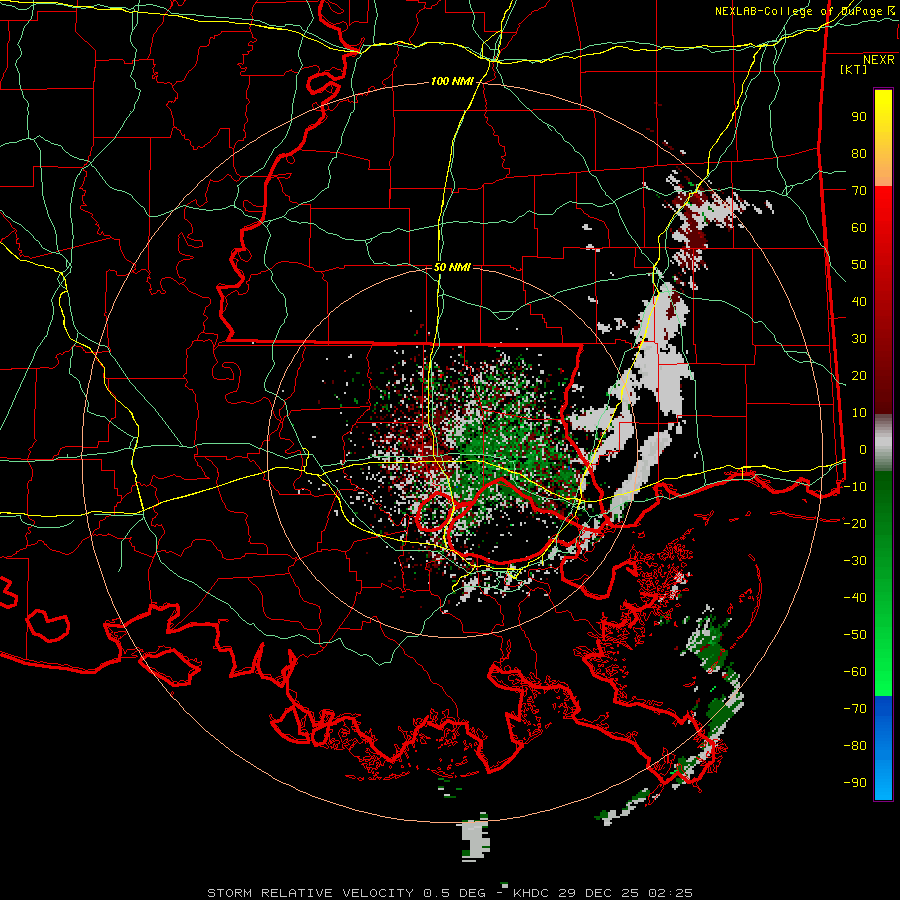900x900 pixels.
Task: Click the -30 value on the velocity scale
Action: tap(855, 561)
